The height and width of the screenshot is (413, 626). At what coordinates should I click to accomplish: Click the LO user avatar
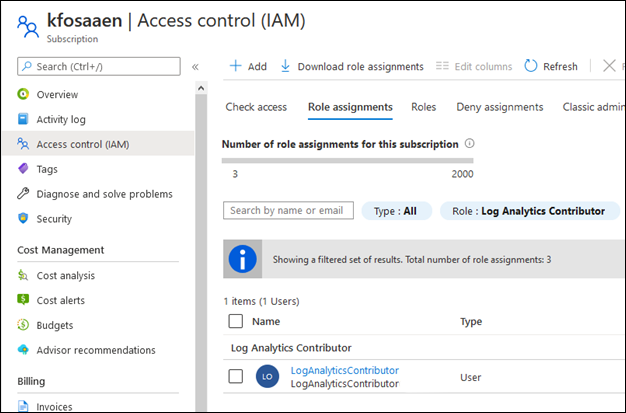267,376
